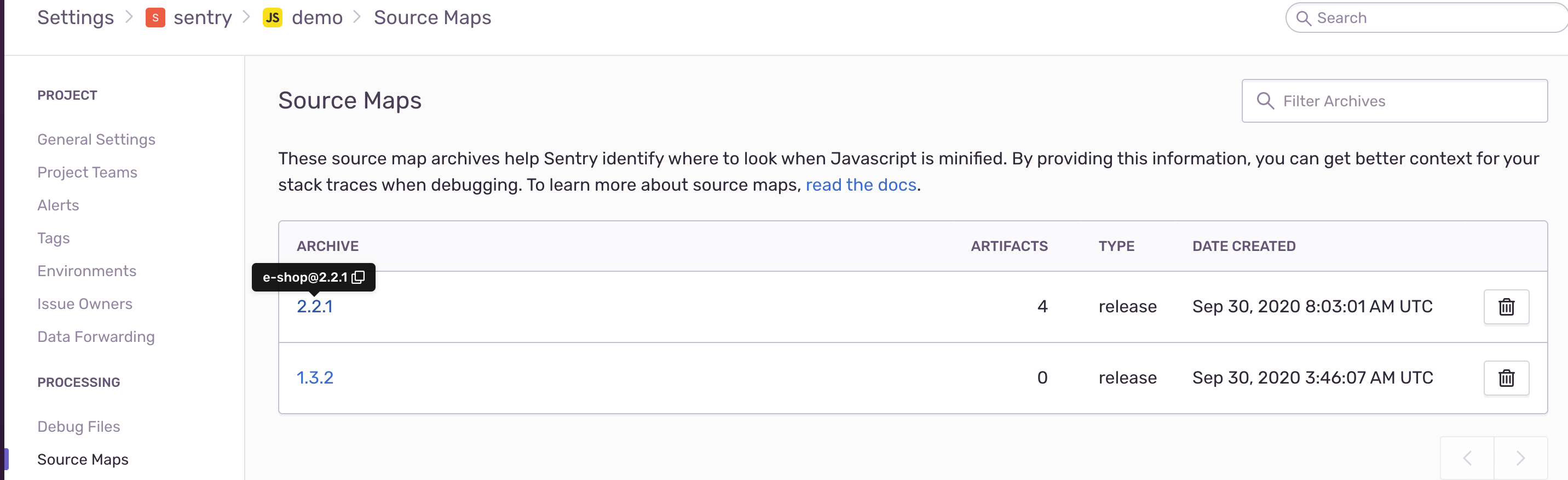This screenshot has height=480, width=1568.
Task: Click the magnifier icon in Filter Archives
Action: point(1265,101)
